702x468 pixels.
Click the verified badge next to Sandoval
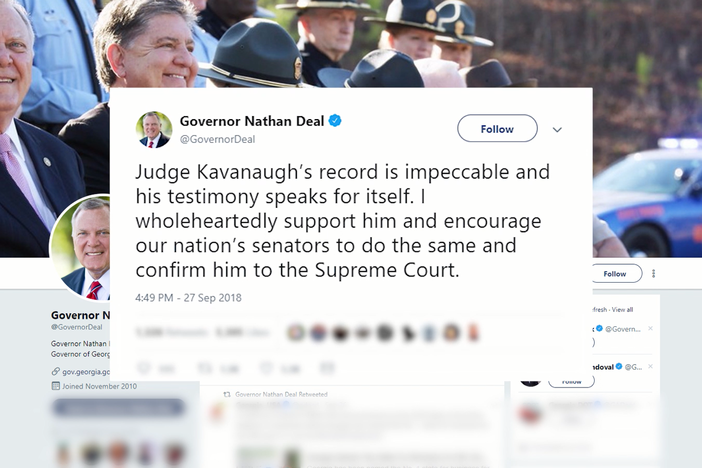point(619,366)
